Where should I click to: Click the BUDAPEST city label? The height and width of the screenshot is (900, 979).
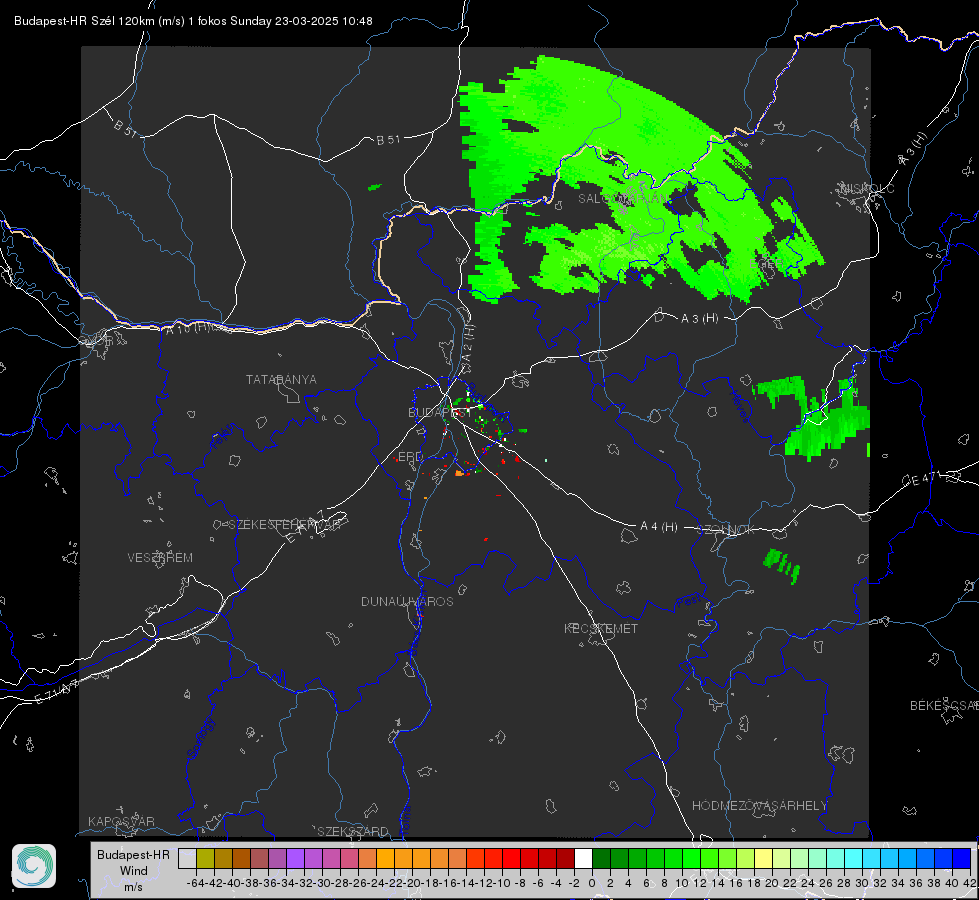pyautogui.click(x=440, y=413)
